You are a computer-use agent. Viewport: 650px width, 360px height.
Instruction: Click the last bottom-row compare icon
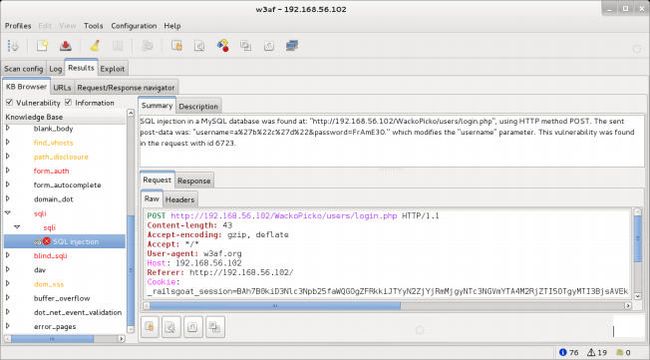[x=215, y=327]
